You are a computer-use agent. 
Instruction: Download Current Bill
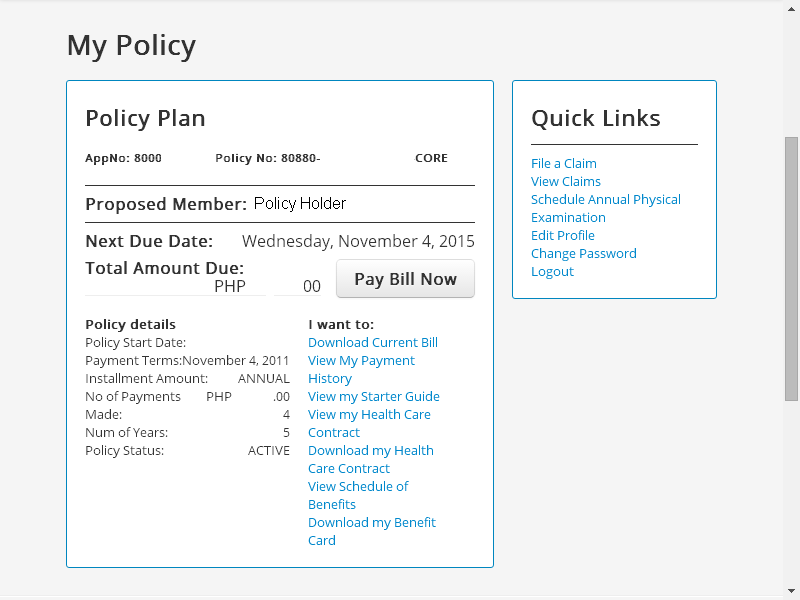[x=372, y=342]
